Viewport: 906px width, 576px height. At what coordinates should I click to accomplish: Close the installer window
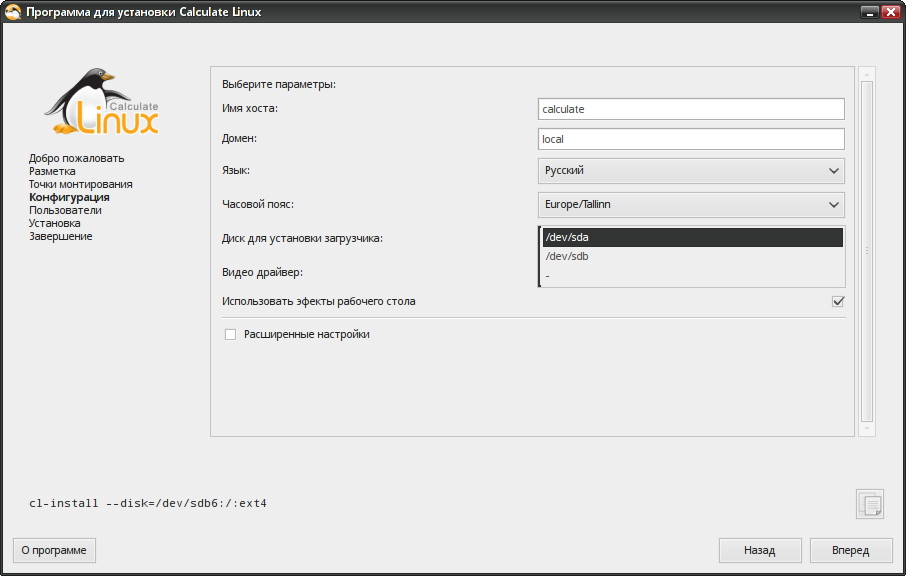890,12
